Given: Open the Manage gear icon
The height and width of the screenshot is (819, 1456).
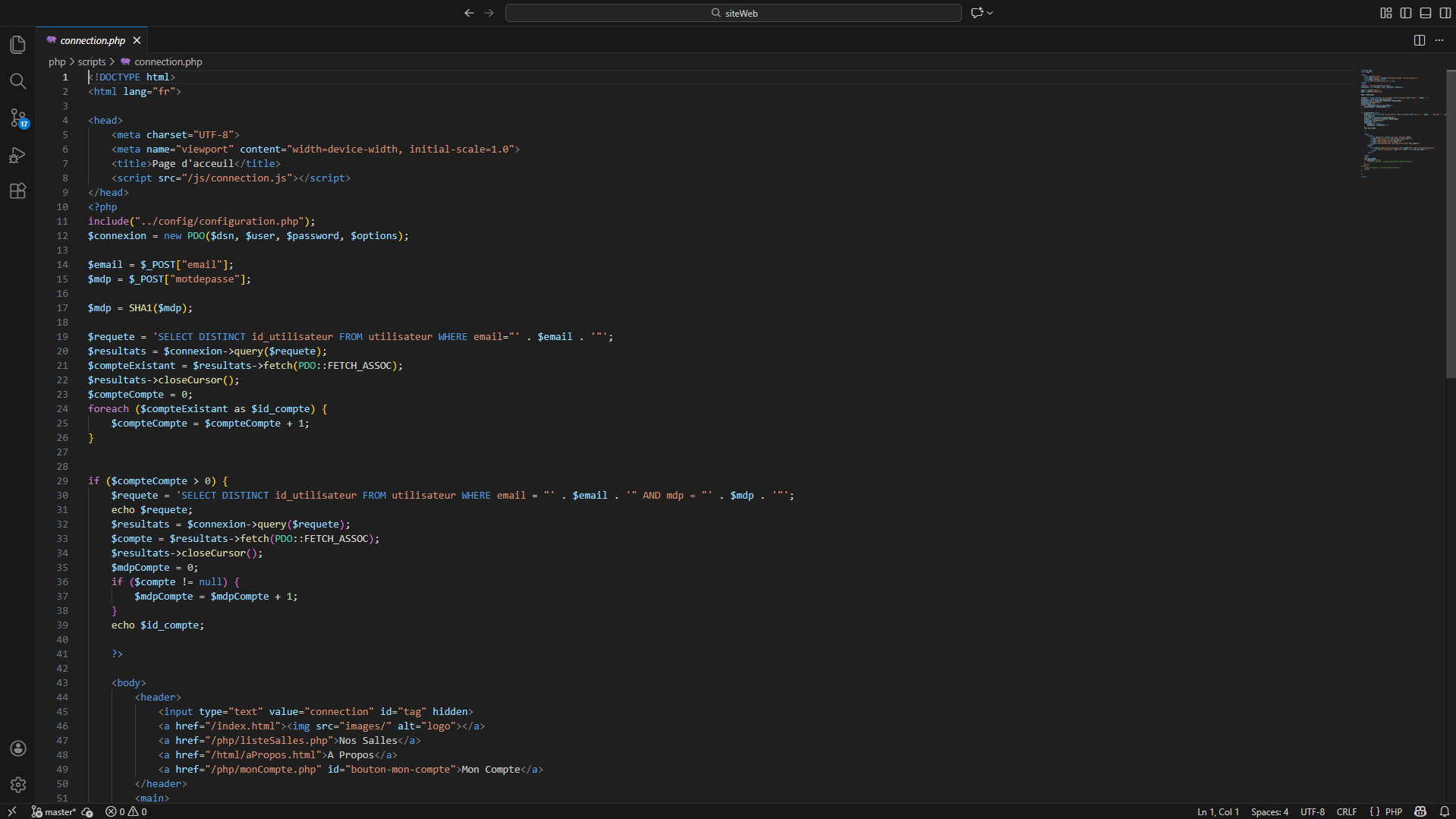Looking at the screenshot, I should point(18,785).
